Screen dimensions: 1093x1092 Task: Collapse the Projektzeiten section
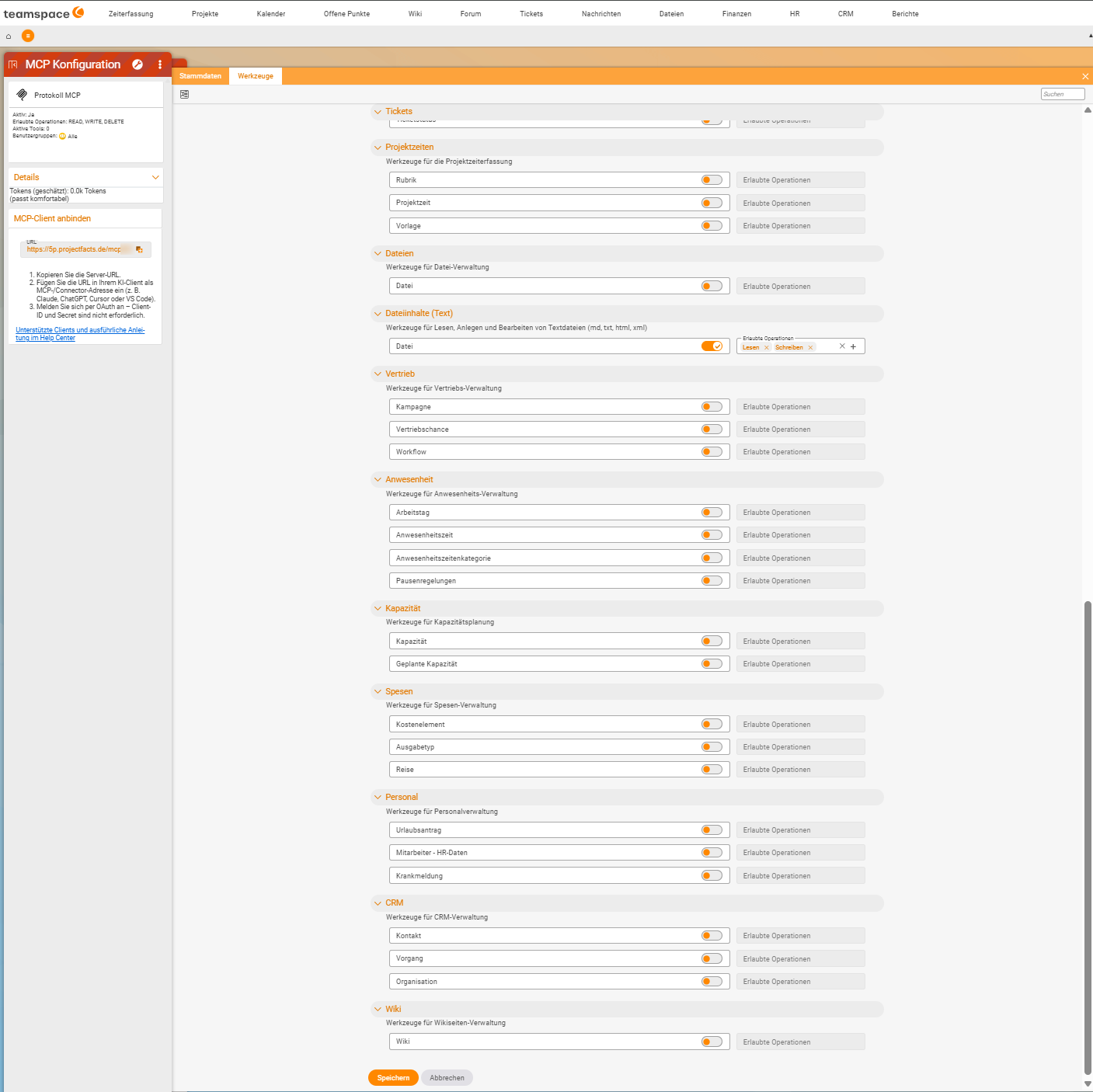click(x=378, y=148)
